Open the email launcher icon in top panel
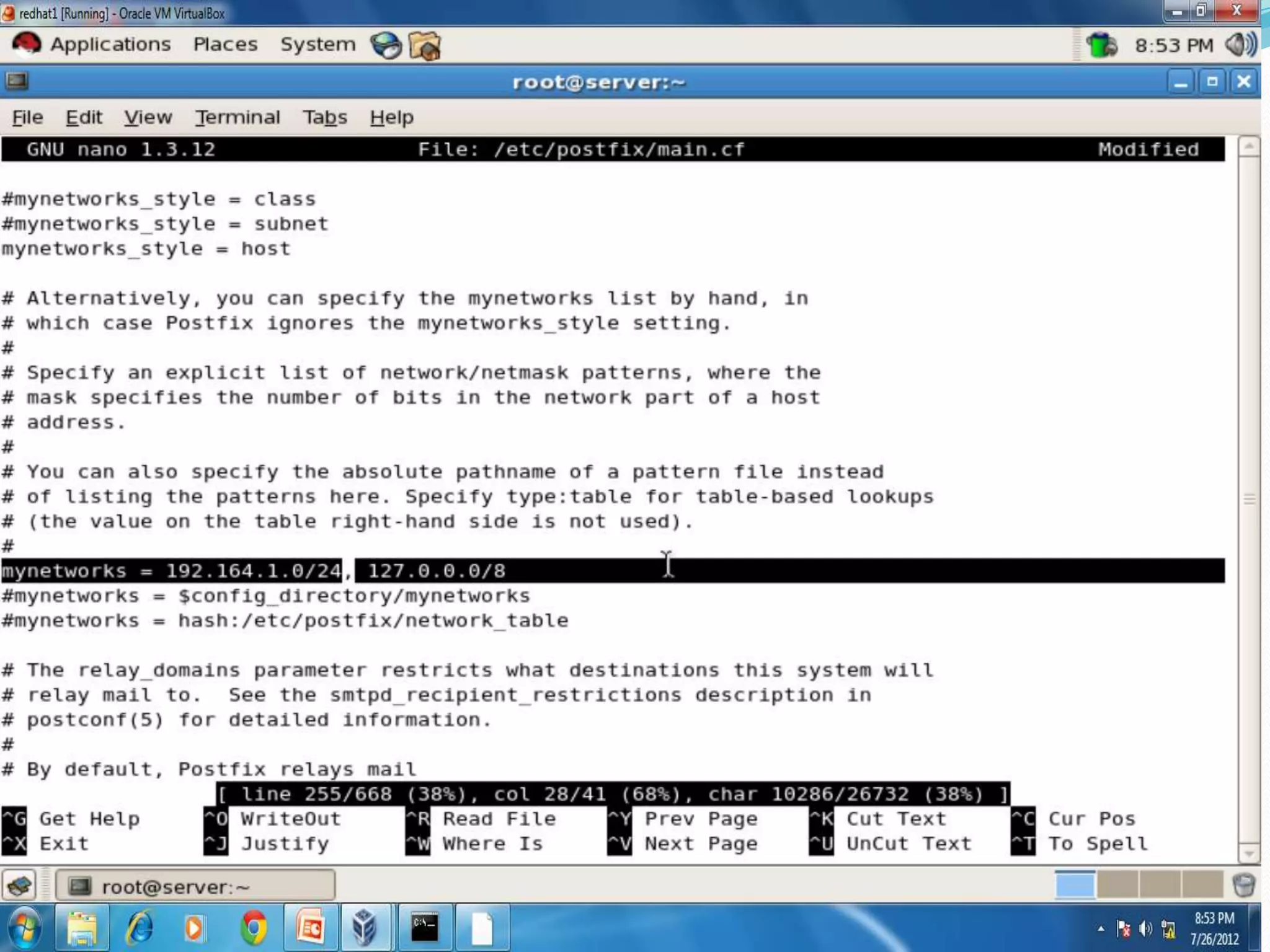Viewport: 1270px width, 952px height. (425, 46)
